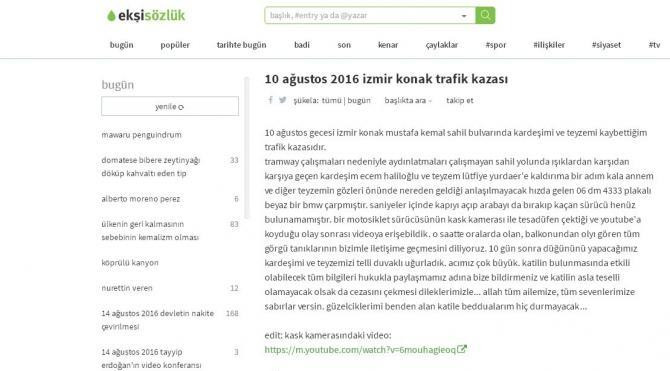The image size is (670, 371).
Task: Open topic title 10 ağustos 2016 izmir konak trafik kazası
Action: click(386, 79)
